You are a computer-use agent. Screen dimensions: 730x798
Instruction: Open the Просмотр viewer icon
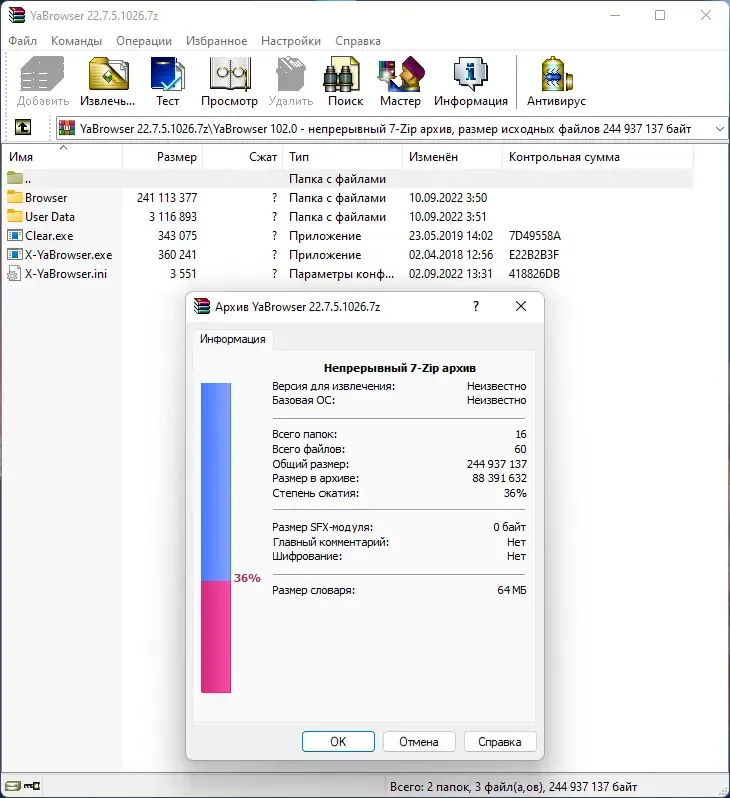(230, 74)
